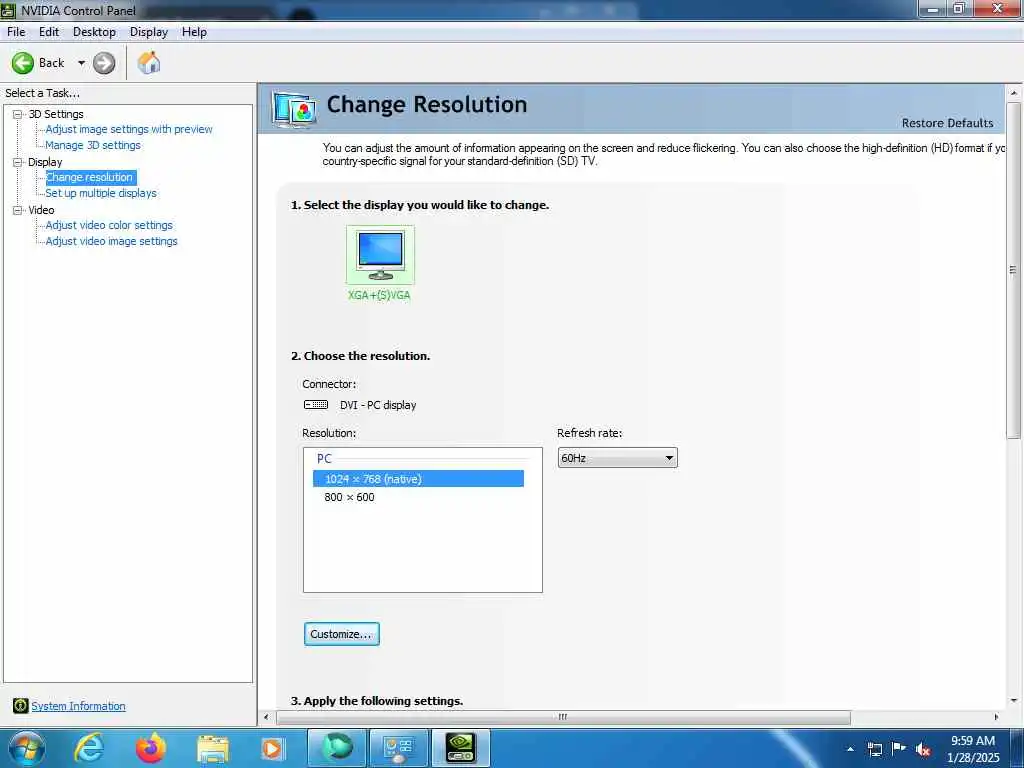1024x768 pixels.
Task: Open Windows Explorer folder from the taskbar
Action: (x=213, y=749)
